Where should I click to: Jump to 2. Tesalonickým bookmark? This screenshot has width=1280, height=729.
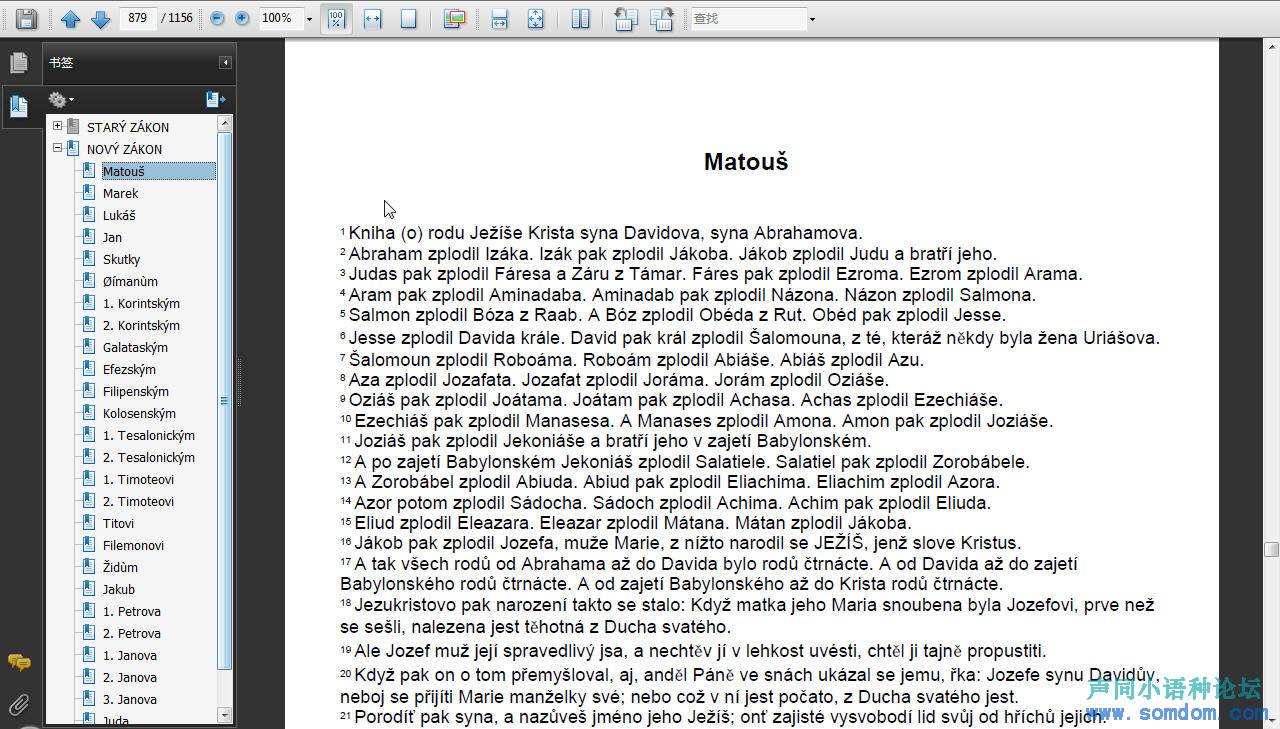(x=149, y=457)
